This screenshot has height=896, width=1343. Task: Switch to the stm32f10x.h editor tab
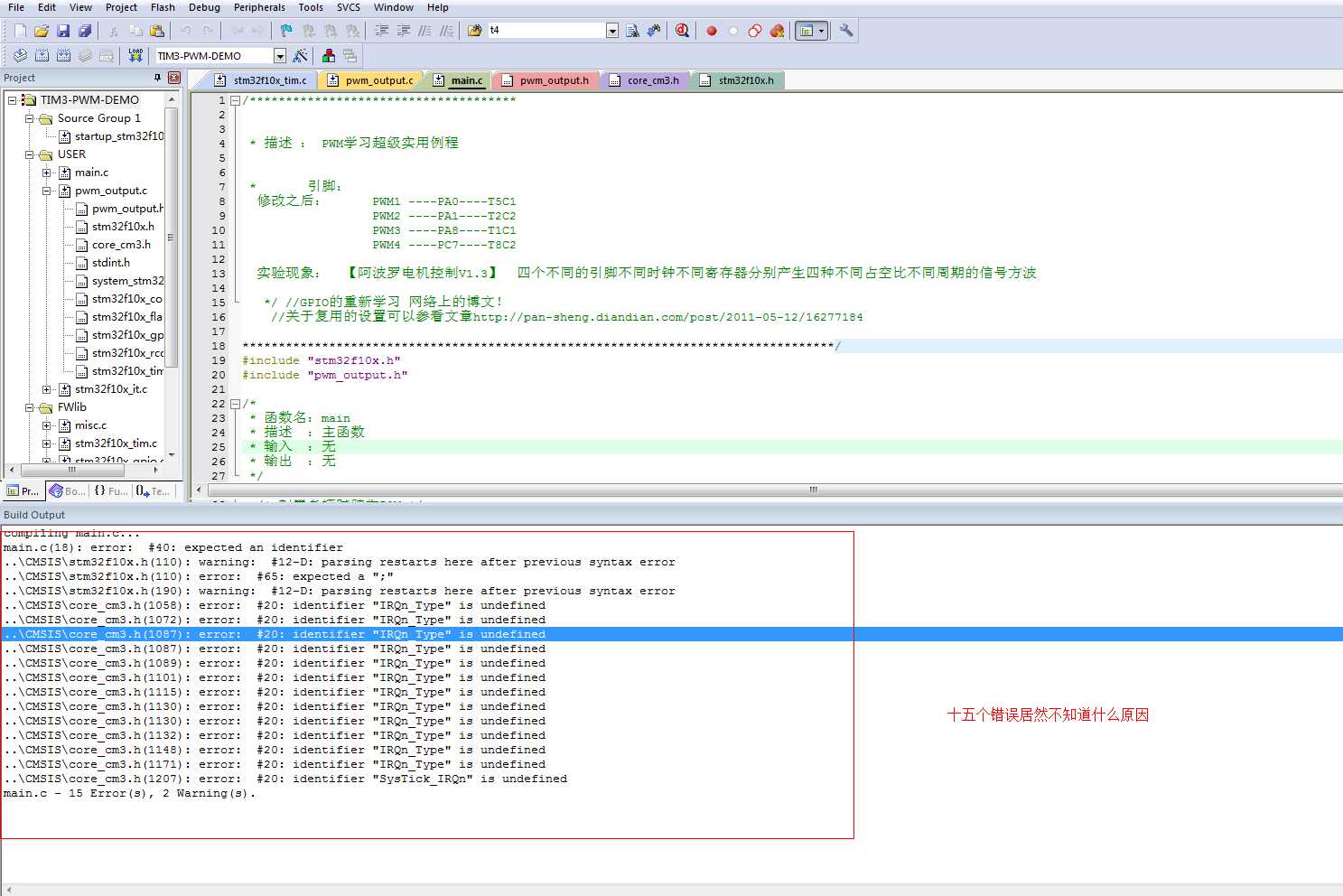pyautogui.click(x=738, y=80)
